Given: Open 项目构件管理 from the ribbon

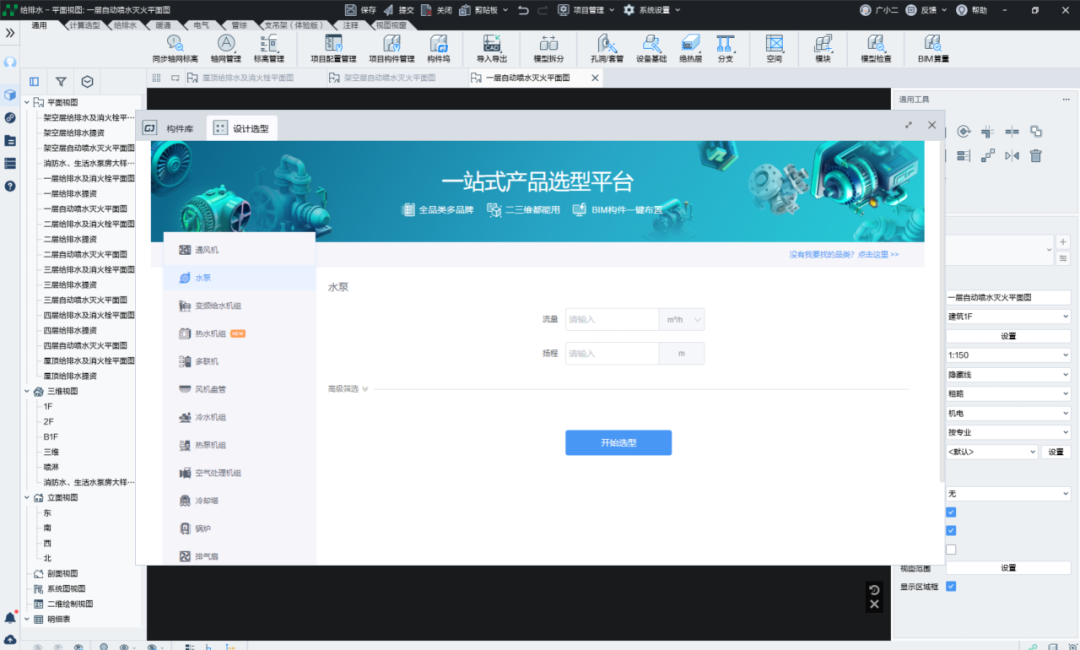Looking at the screenshot, I should coord(391,48).
